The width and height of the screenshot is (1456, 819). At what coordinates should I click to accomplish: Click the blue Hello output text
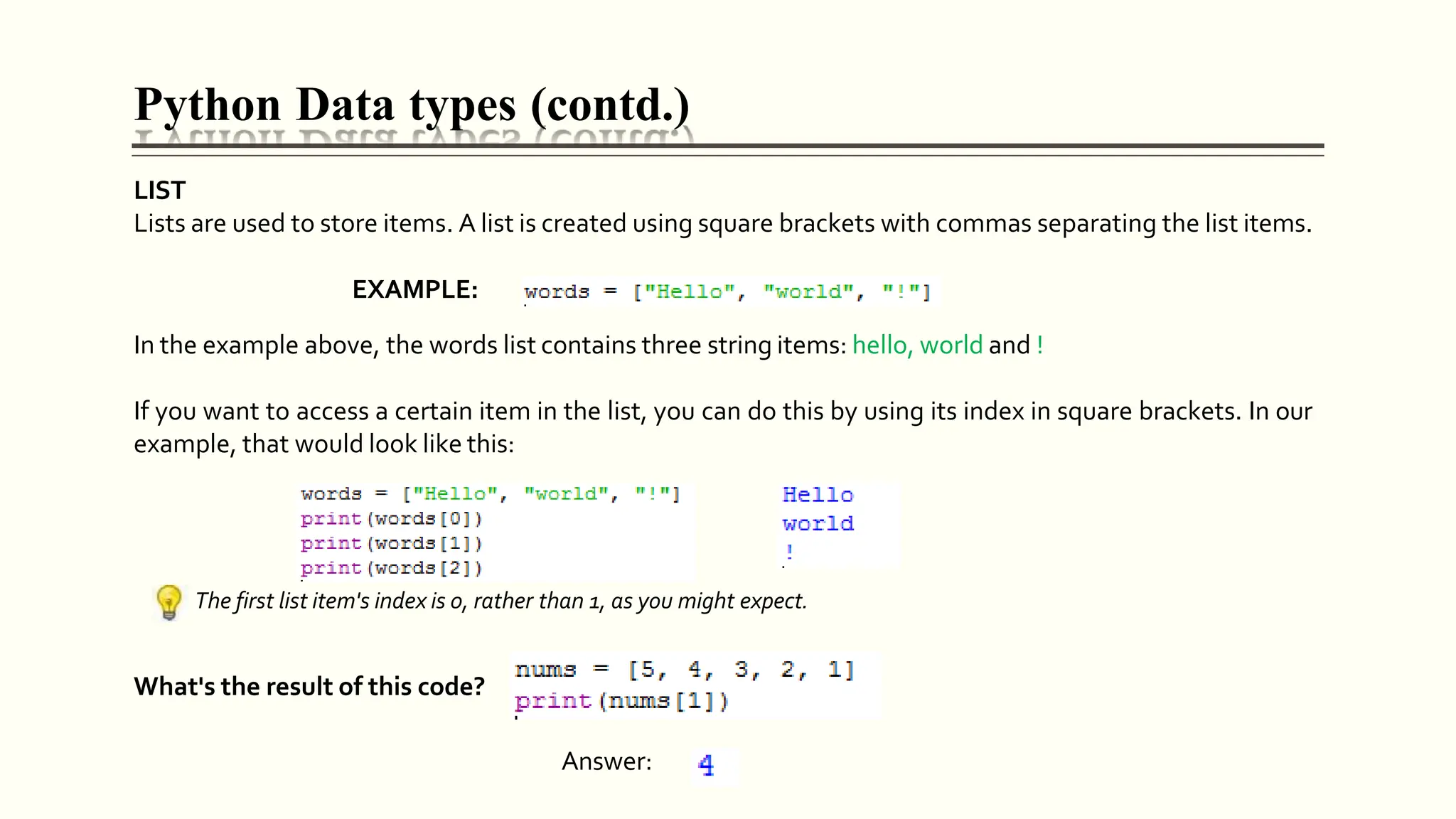coord(818,495)
